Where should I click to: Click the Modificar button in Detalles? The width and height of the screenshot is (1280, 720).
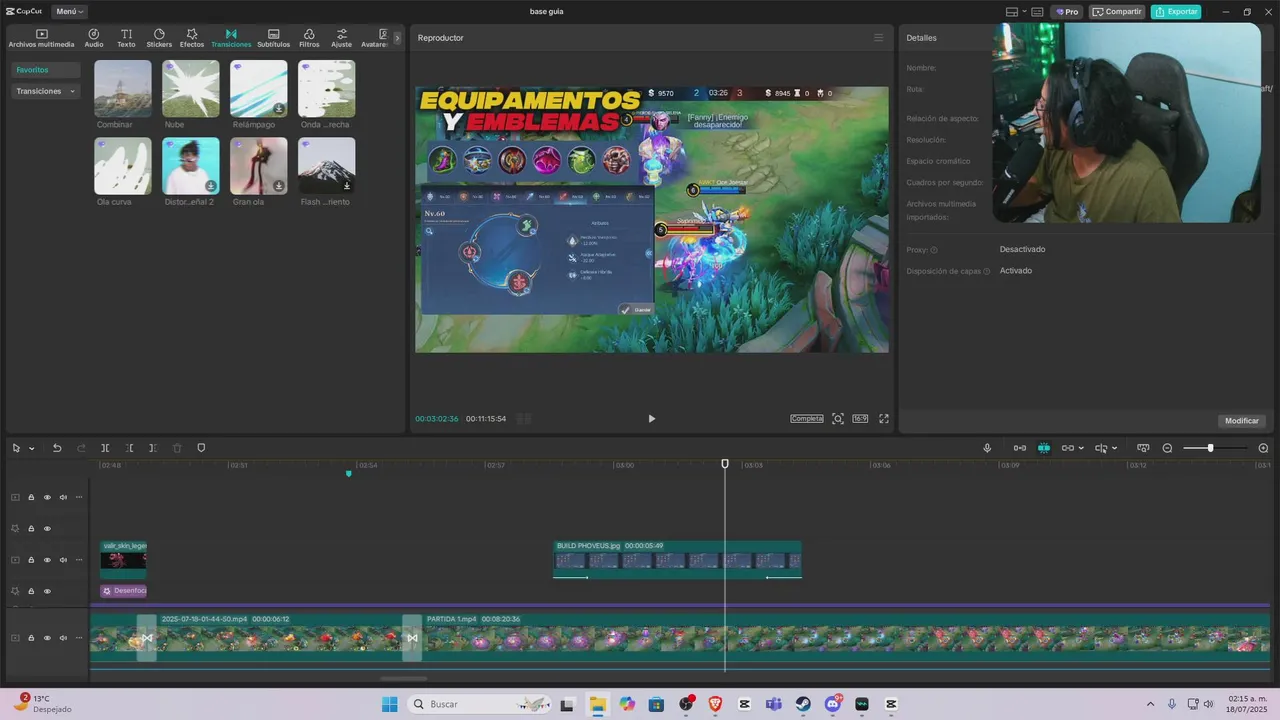click(x=1242, y=421)
